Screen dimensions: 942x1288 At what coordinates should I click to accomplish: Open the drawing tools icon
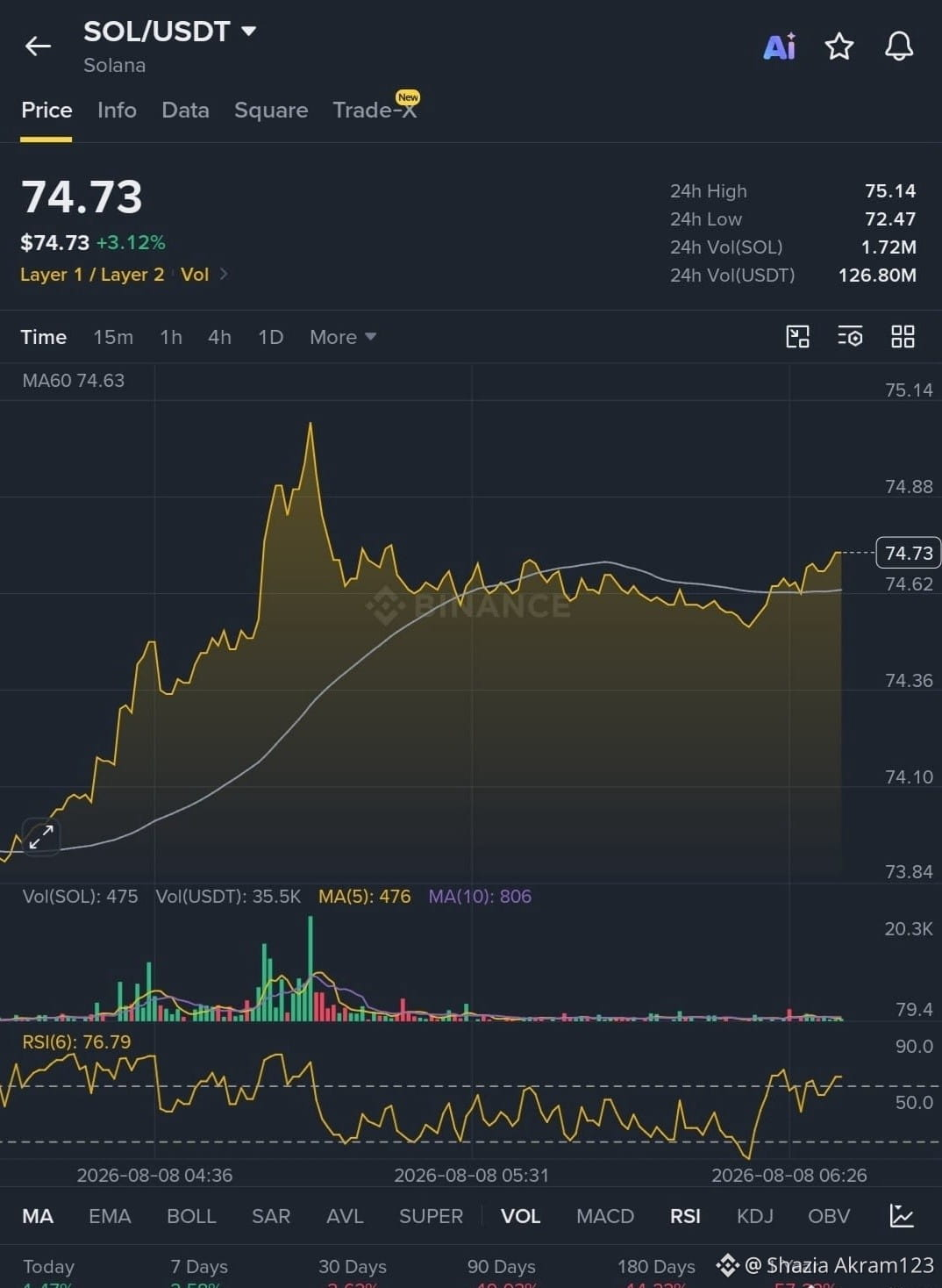point(797,337)
